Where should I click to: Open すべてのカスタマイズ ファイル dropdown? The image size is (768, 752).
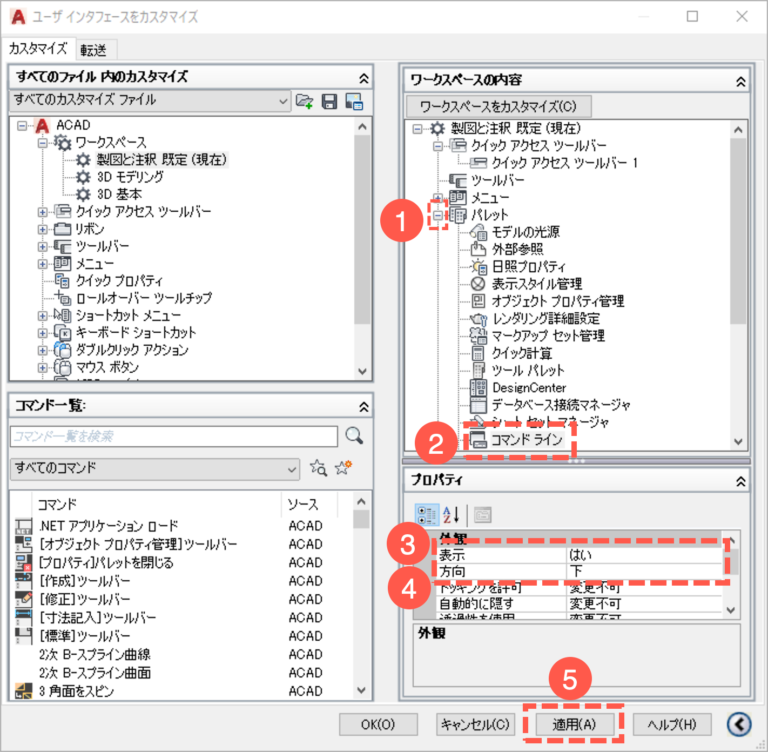(x=150, y=100)
